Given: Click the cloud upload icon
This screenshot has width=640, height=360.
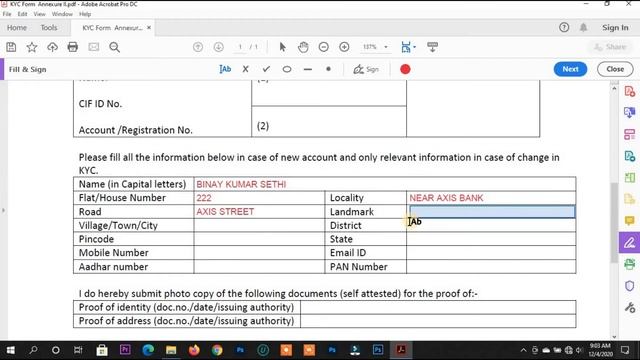Looking at the screenshot, I should click(x=52, y=47).
